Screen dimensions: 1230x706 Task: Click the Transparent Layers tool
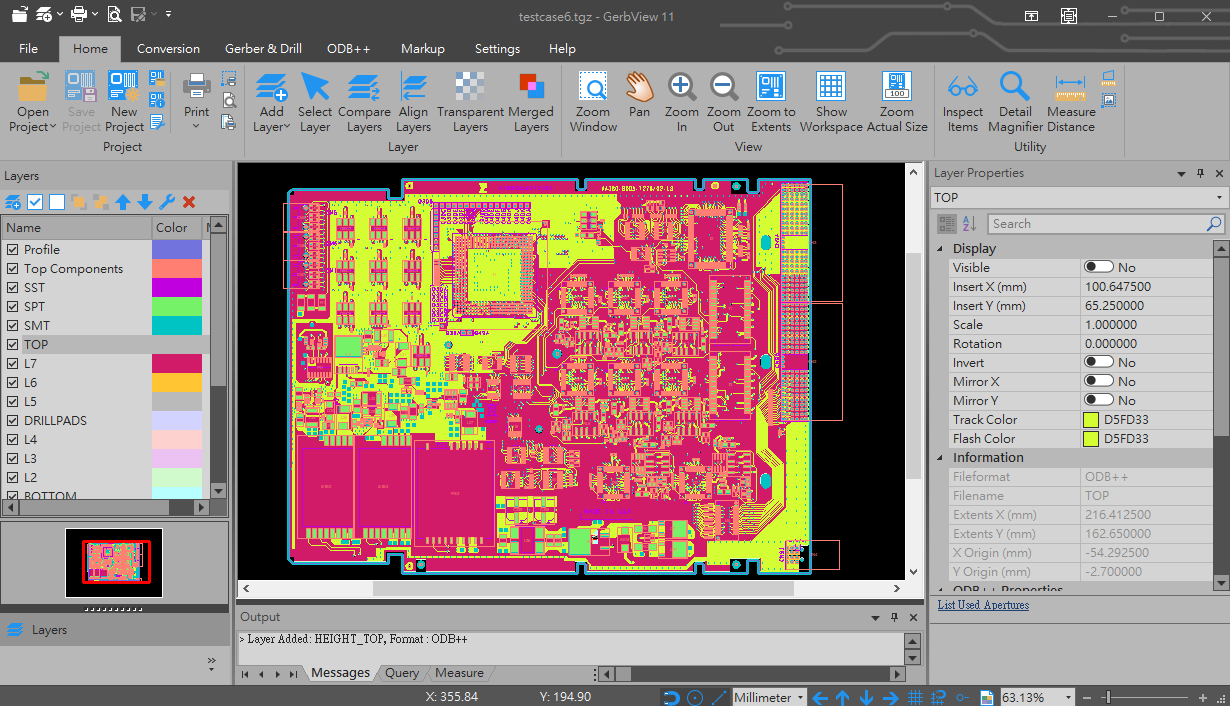(470, 102)
